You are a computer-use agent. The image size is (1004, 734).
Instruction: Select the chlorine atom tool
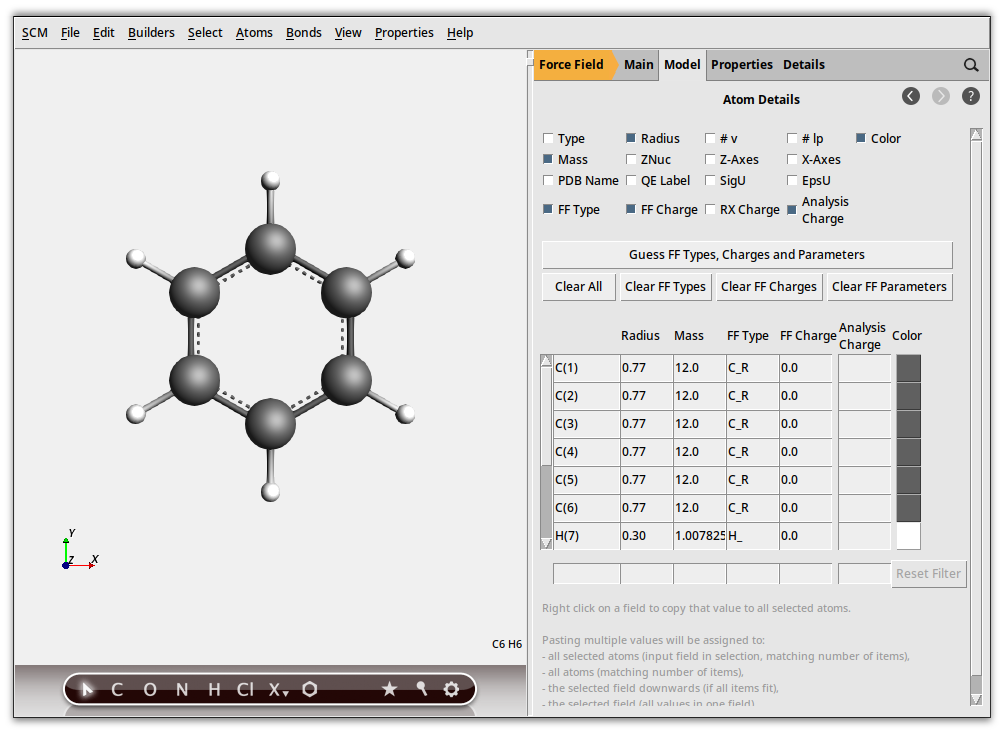pyautogui.click(x=243, y=689)
